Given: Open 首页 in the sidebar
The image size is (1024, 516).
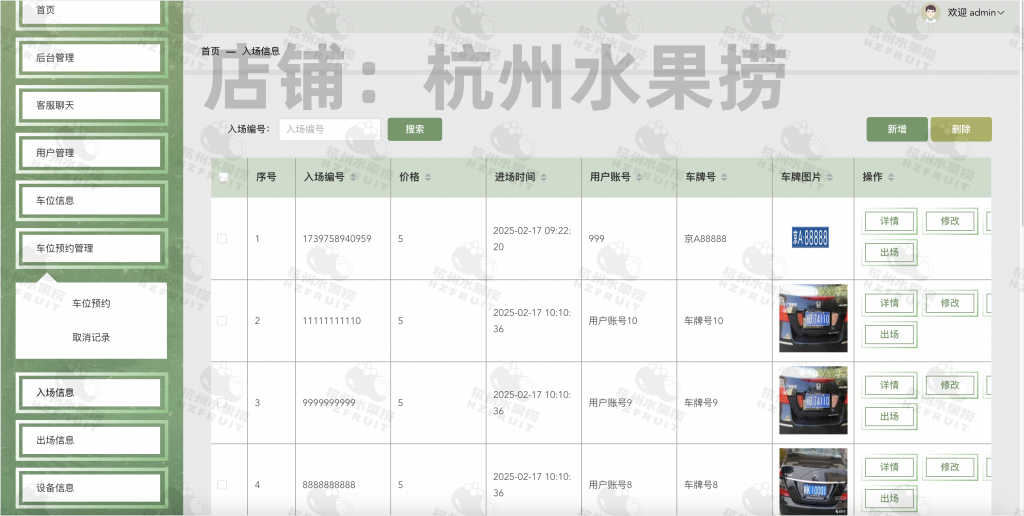Looking at the screenshot, I should (x=91, y=11).
